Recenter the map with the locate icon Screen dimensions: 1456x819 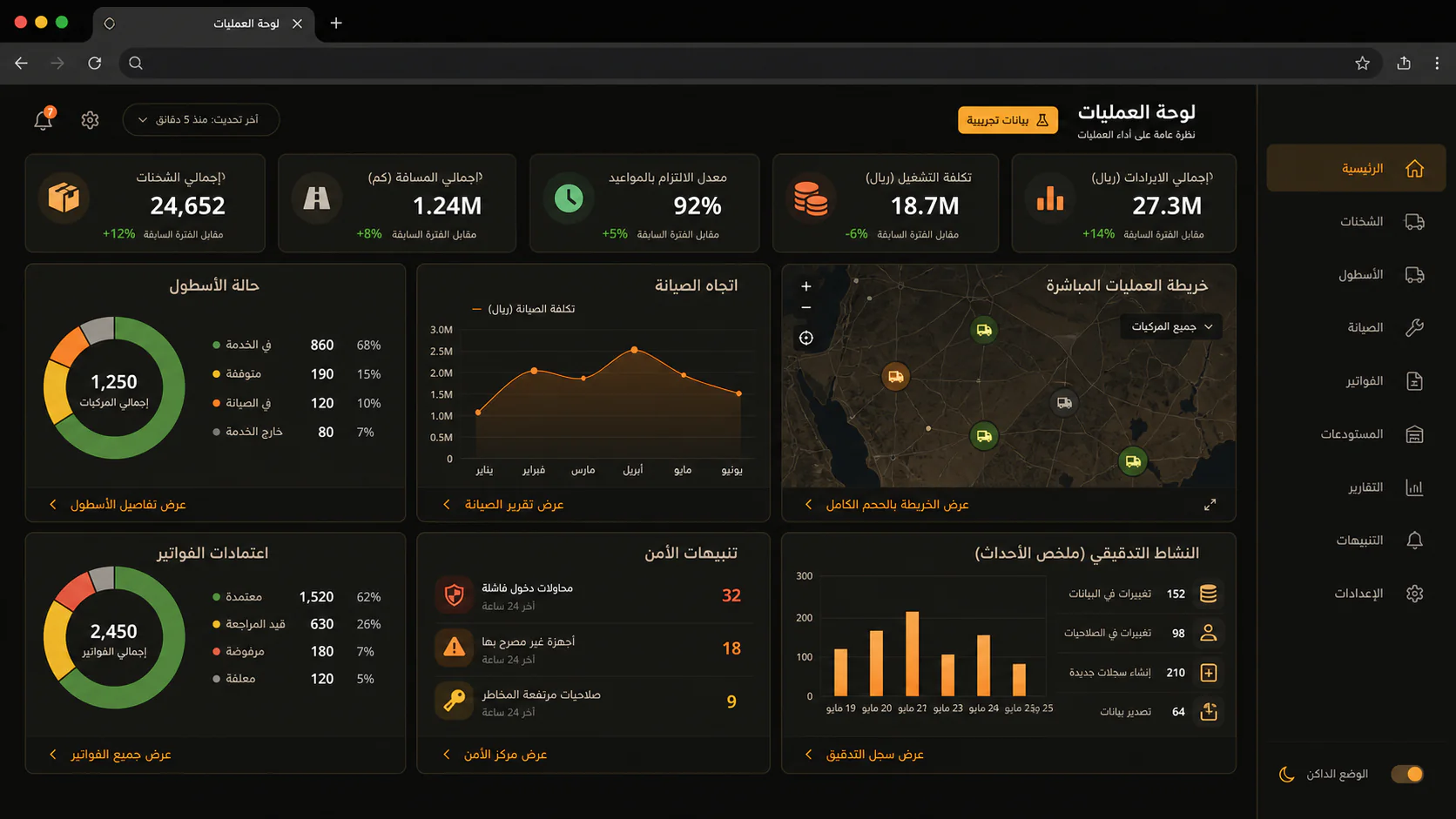pyautogui.click(x=806, y=338)
